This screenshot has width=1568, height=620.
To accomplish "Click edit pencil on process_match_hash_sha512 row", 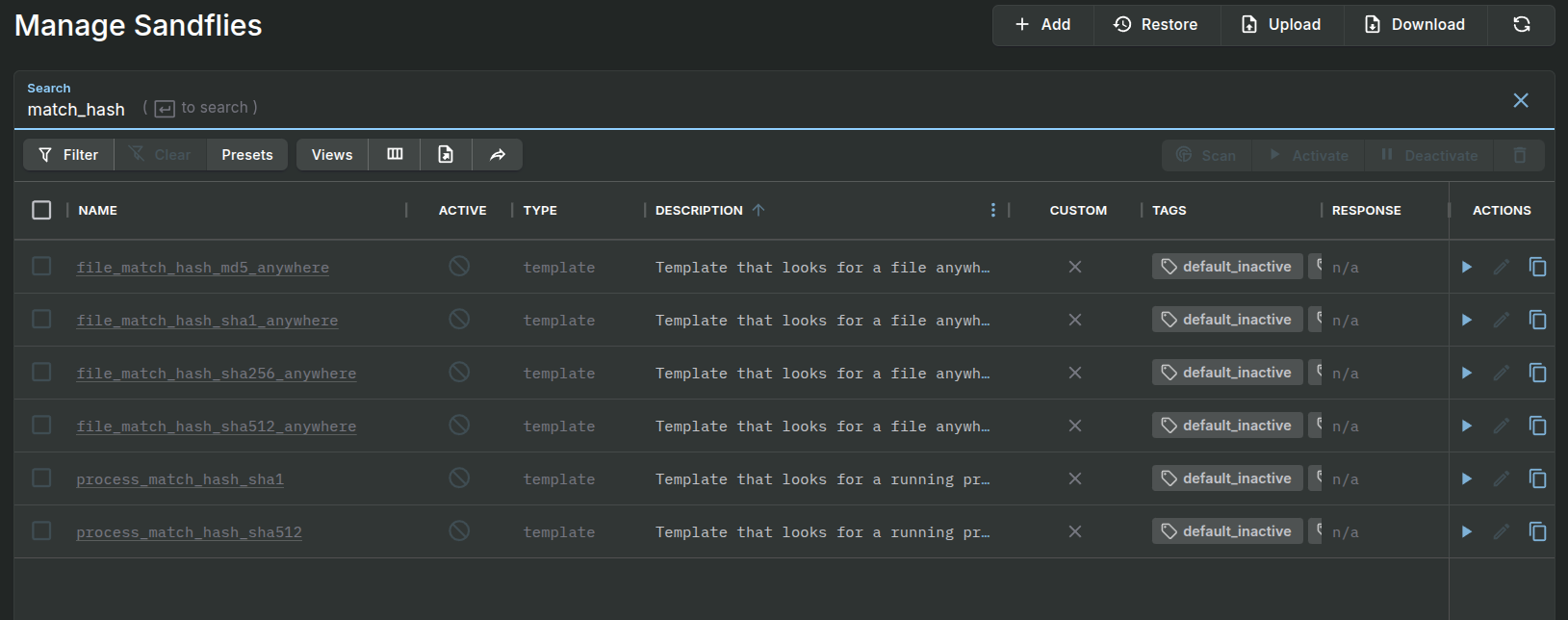I will 1501,531.
